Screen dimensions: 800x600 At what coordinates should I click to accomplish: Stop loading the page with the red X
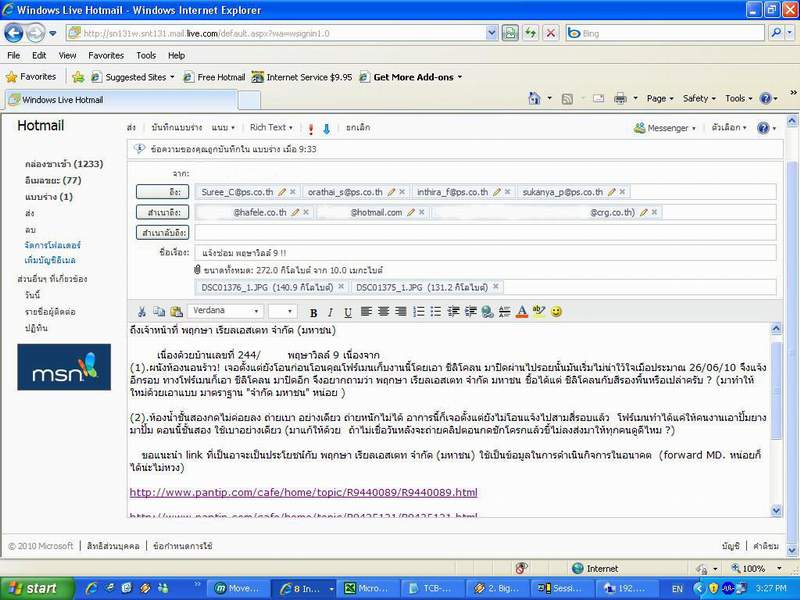pos(551,34)
